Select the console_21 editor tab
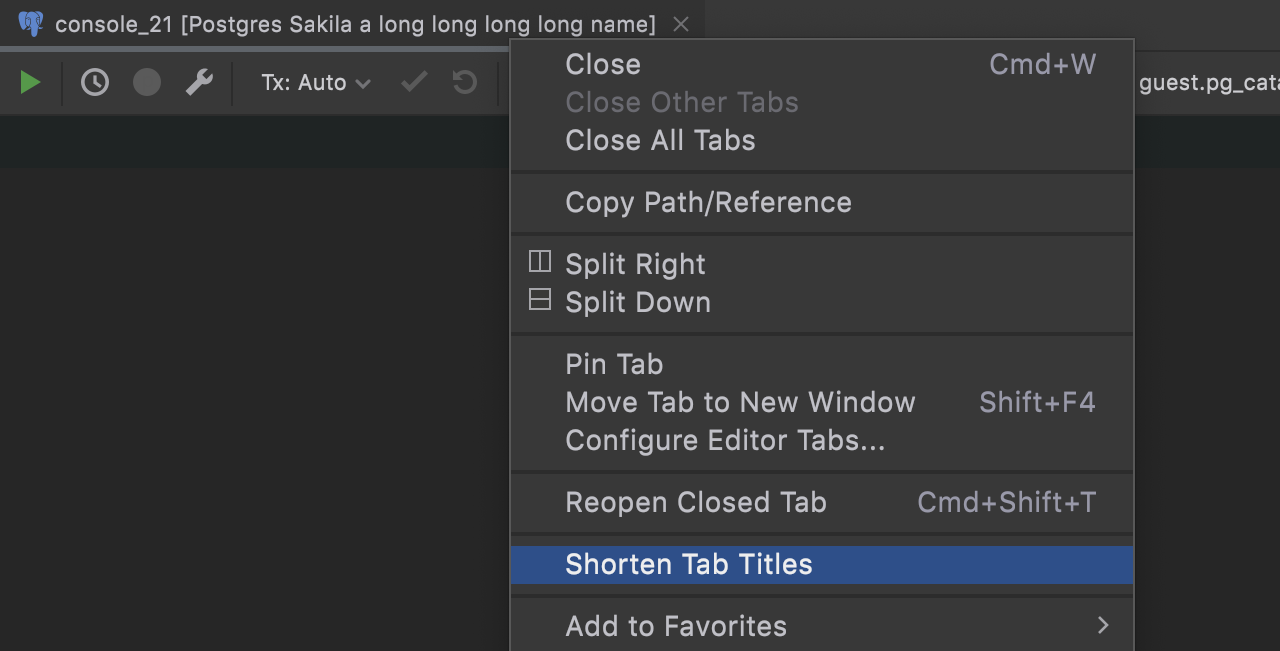1280x651 pixels. coord(355,24)
